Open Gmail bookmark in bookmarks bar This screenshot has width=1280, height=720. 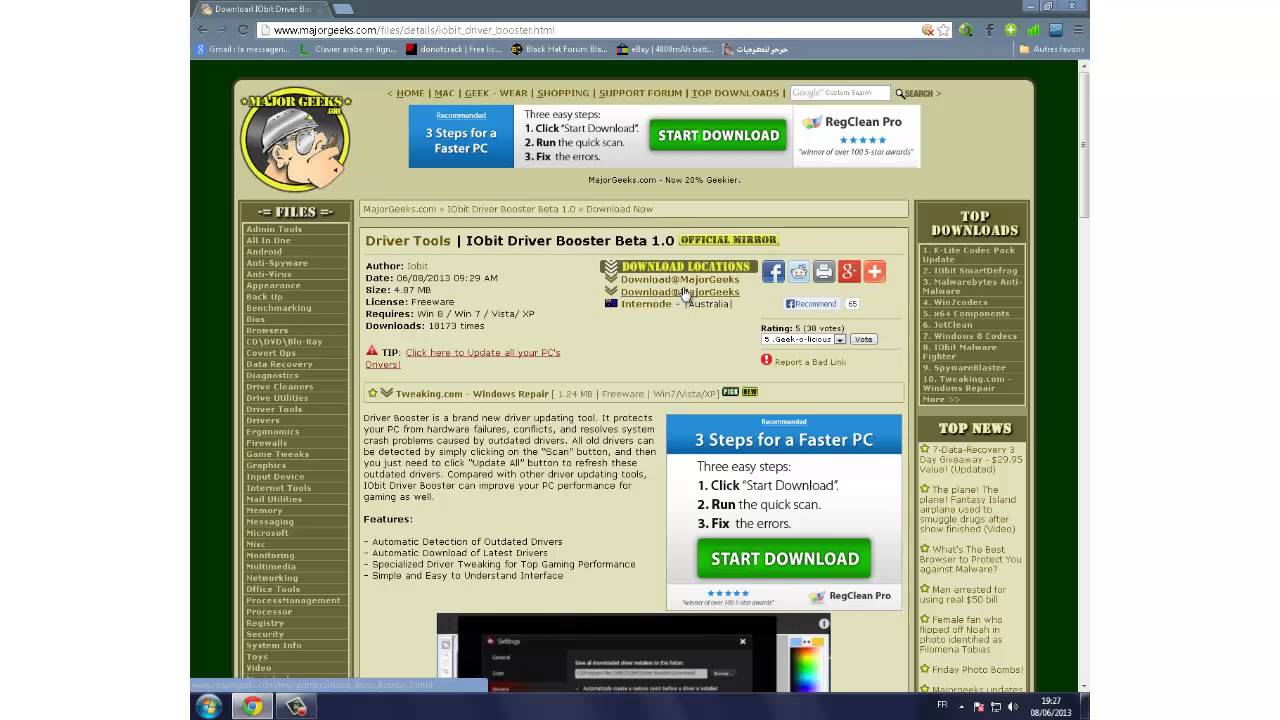(242, 48)
